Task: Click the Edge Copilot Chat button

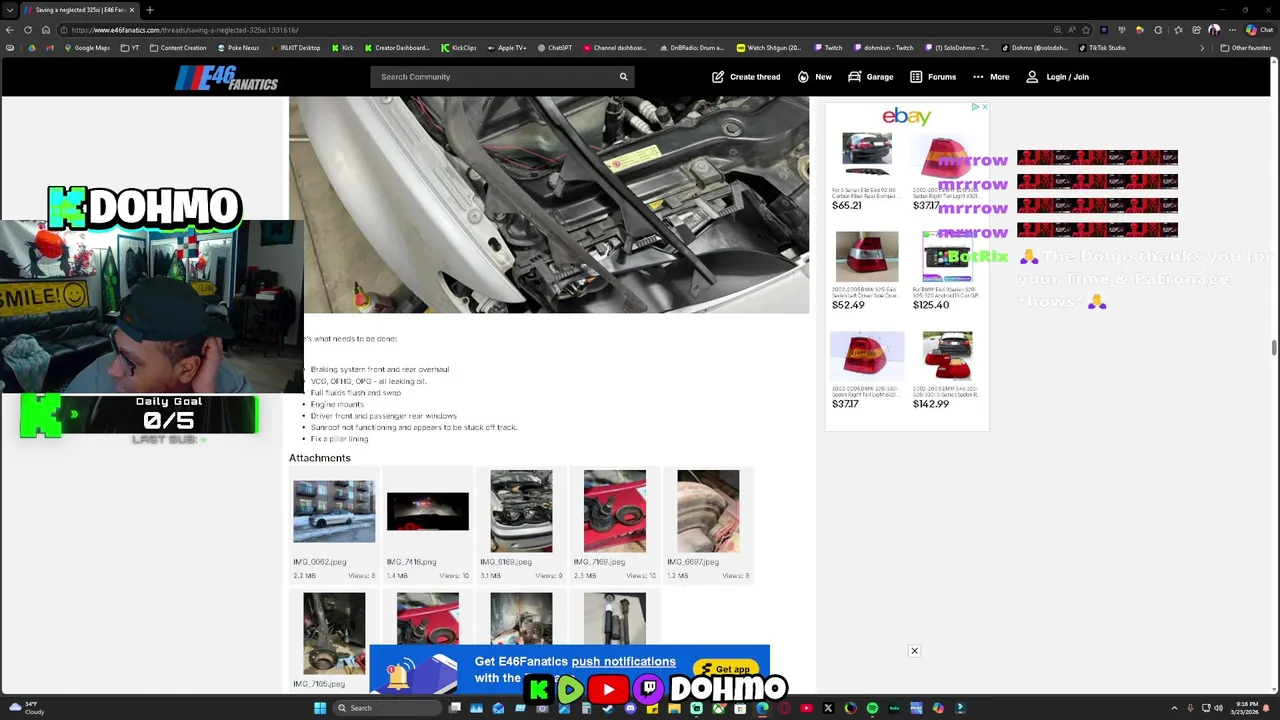Action: point(1261,30)
